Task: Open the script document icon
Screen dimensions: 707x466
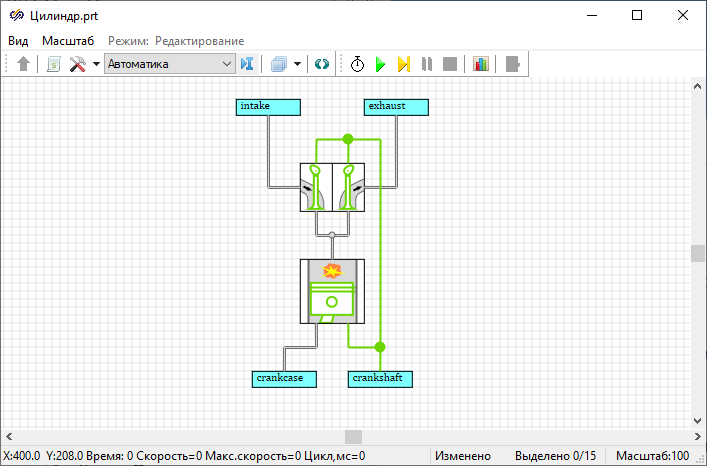Action: (54, 64)
